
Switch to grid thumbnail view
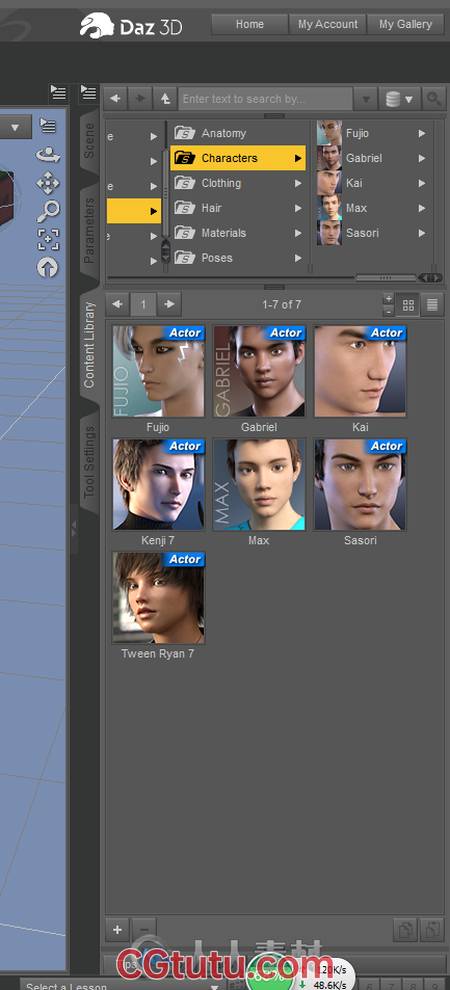click(x=408, y=305)
